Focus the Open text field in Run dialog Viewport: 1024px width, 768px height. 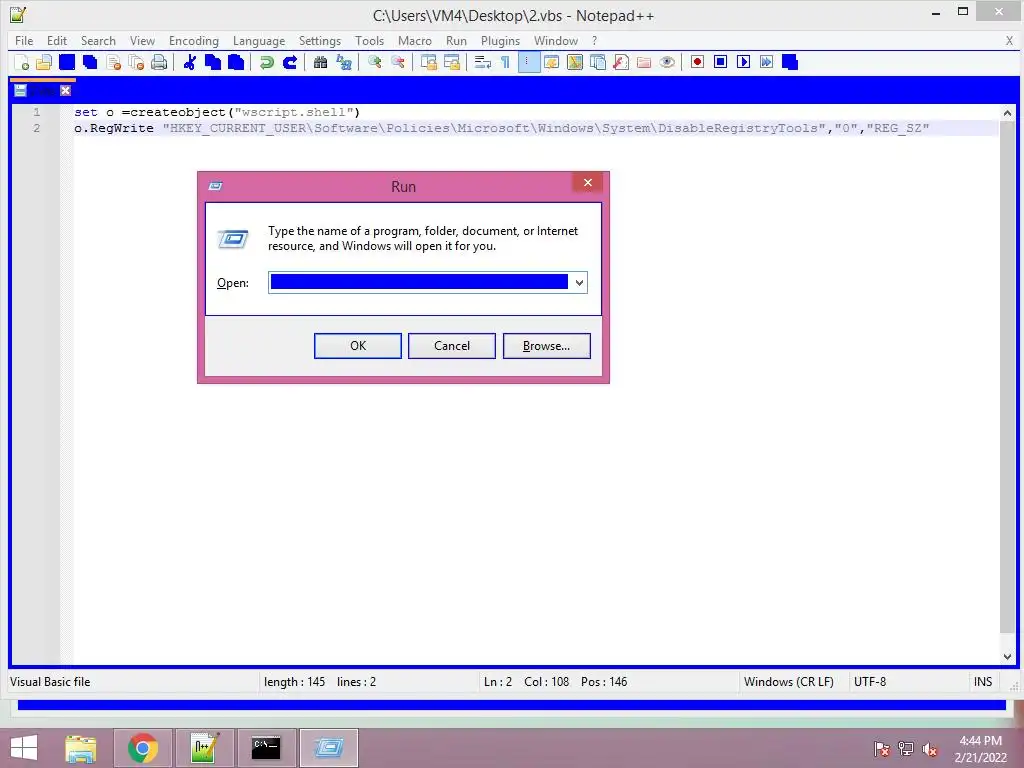pyautogui.click(x=419, y=283)
